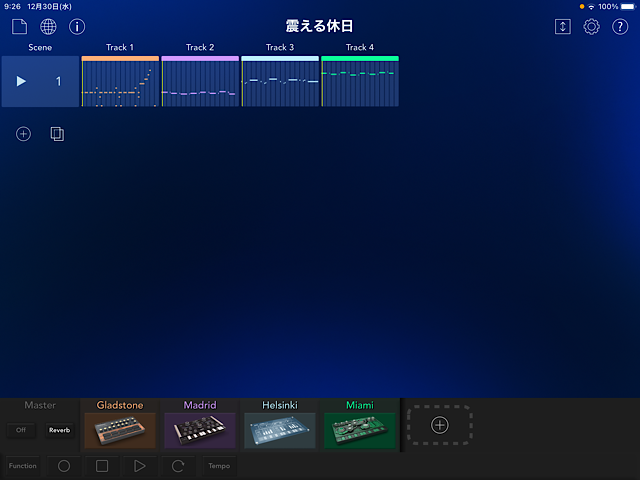640x480 pixels.
Task: Open the Master Reverb effect
Action: [x=60, y=430]
